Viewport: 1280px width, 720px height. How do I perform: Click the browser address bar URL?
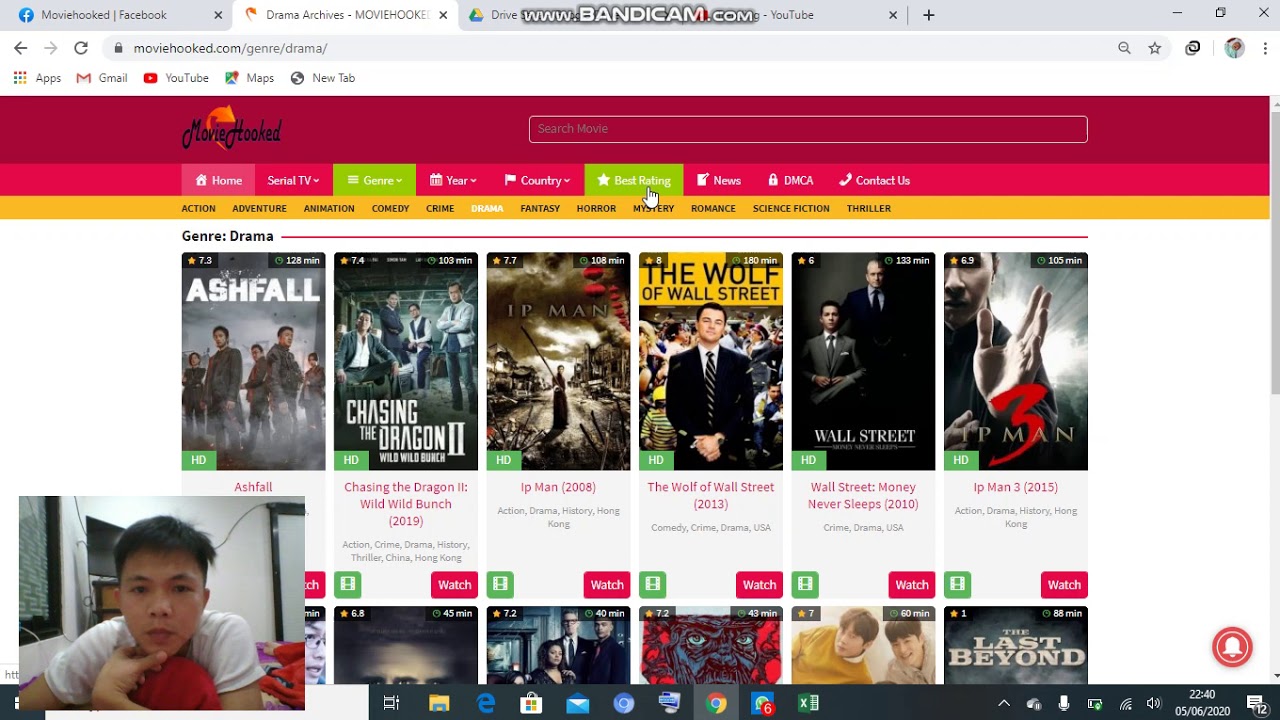tap(230, 48)
